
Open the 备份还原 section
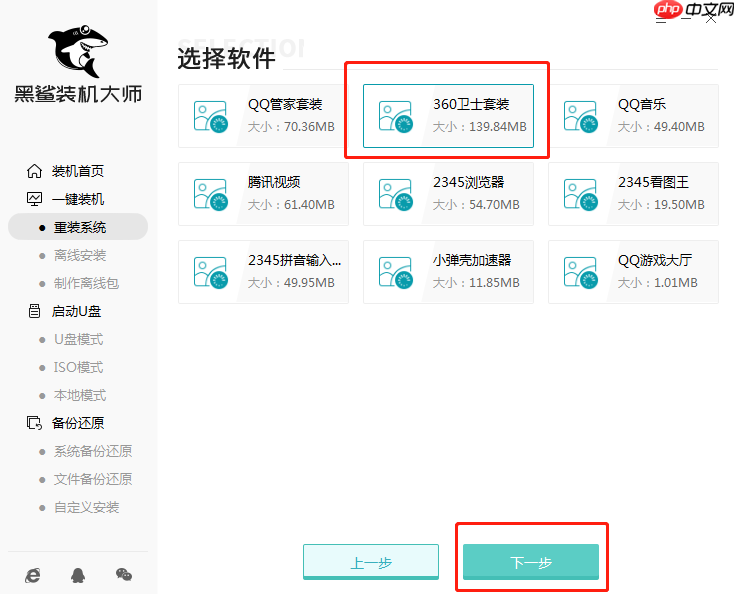point(78,423)
